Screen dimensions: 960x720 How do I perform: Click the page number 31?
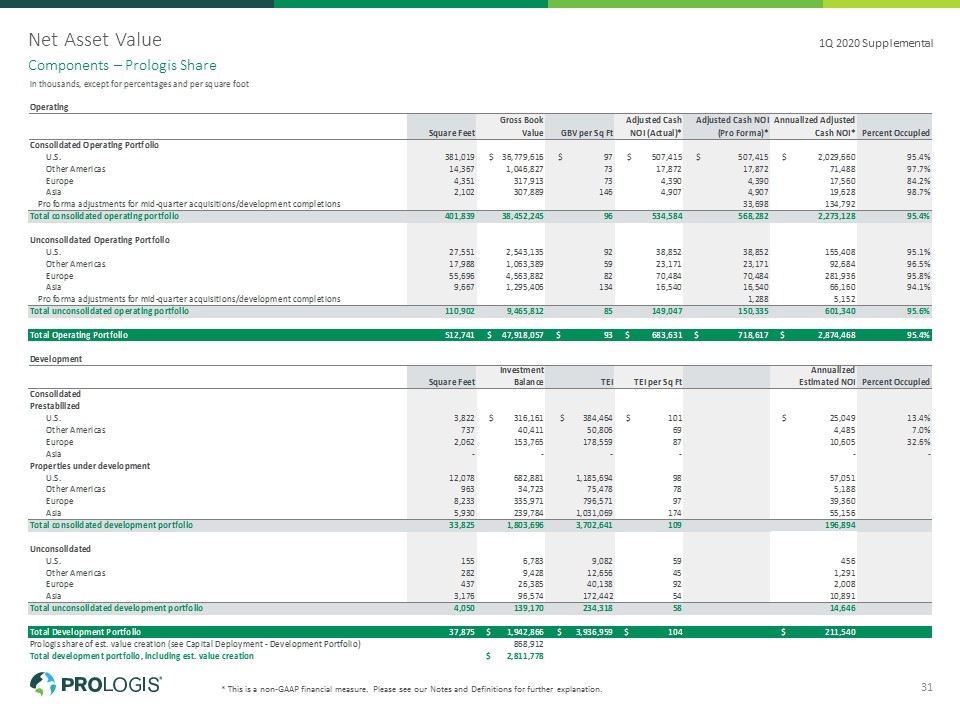pyautogui.click(x=927, y=687)
